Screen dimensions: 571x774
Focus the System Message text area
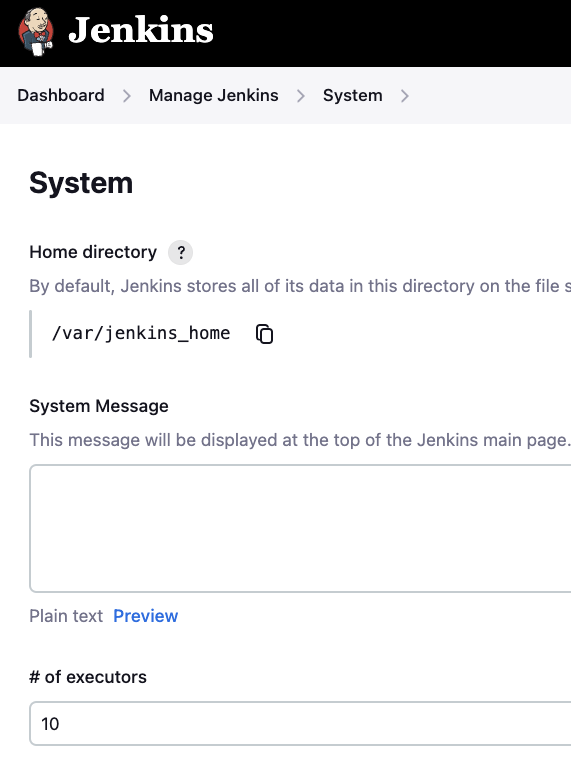(300, 528)
